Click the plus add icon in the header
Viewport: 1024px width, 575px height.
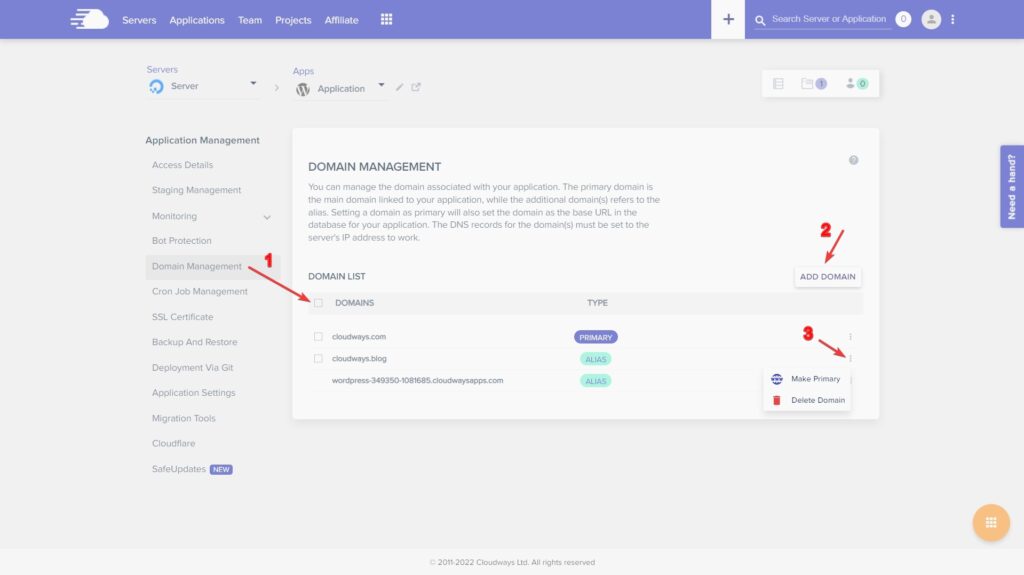(x=728, y=20)
